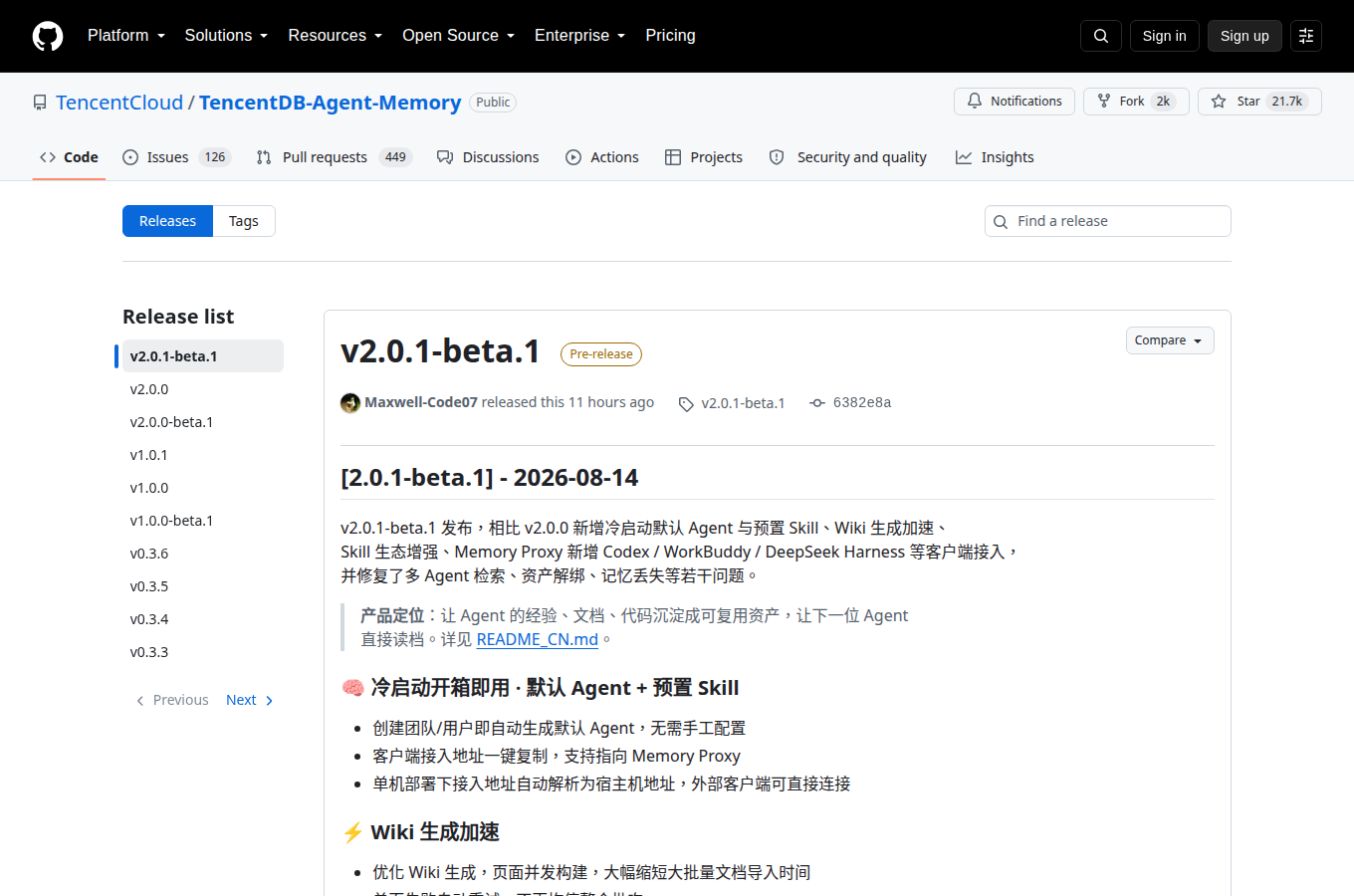
Task: Click the Pre-release label badge
Action: coord(601,354)
